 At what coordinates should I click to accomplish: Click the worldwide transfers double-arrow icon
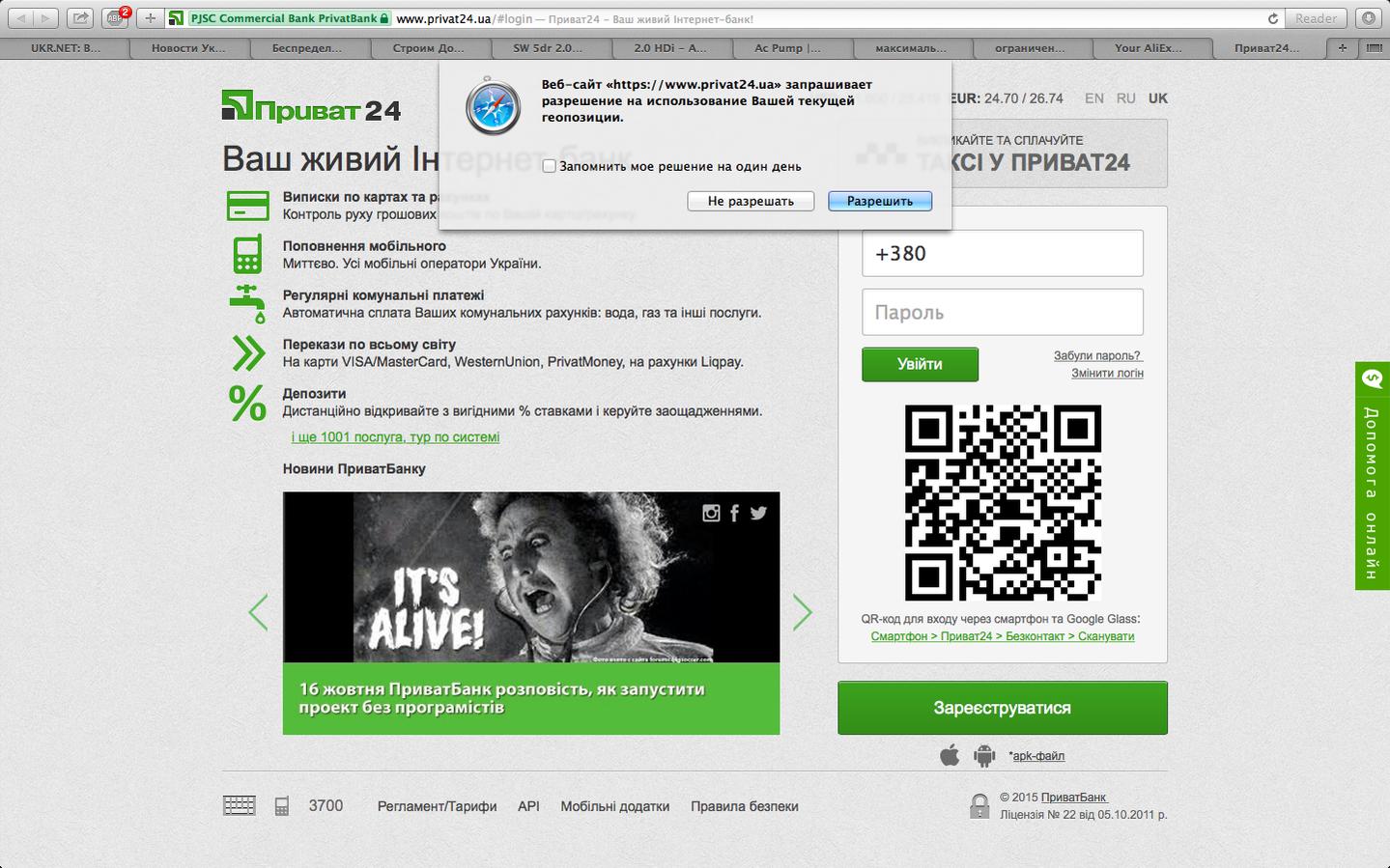tap(248, 352)
